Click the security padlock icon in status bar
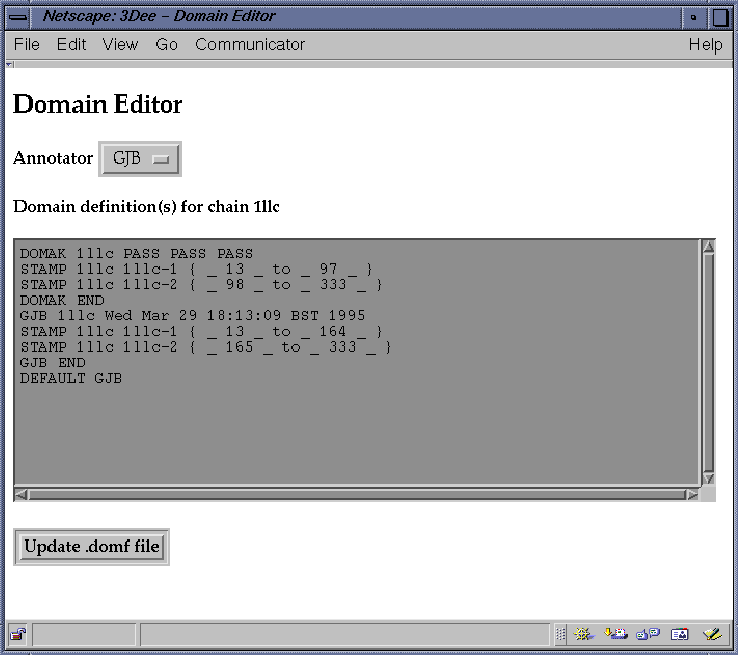 (18, 634)
